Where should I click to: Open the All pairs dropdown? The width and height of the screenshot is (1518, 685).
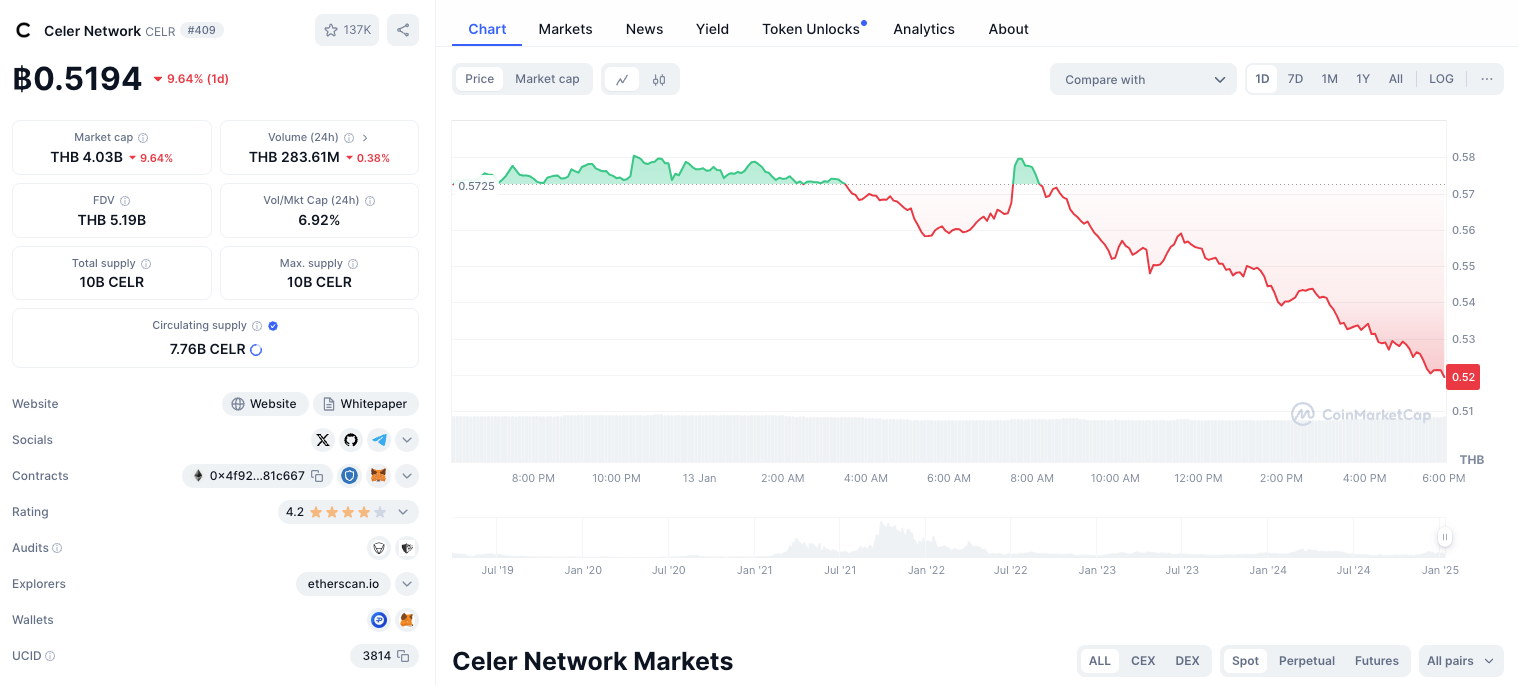pyautogui.click(x=1461, y=661)
